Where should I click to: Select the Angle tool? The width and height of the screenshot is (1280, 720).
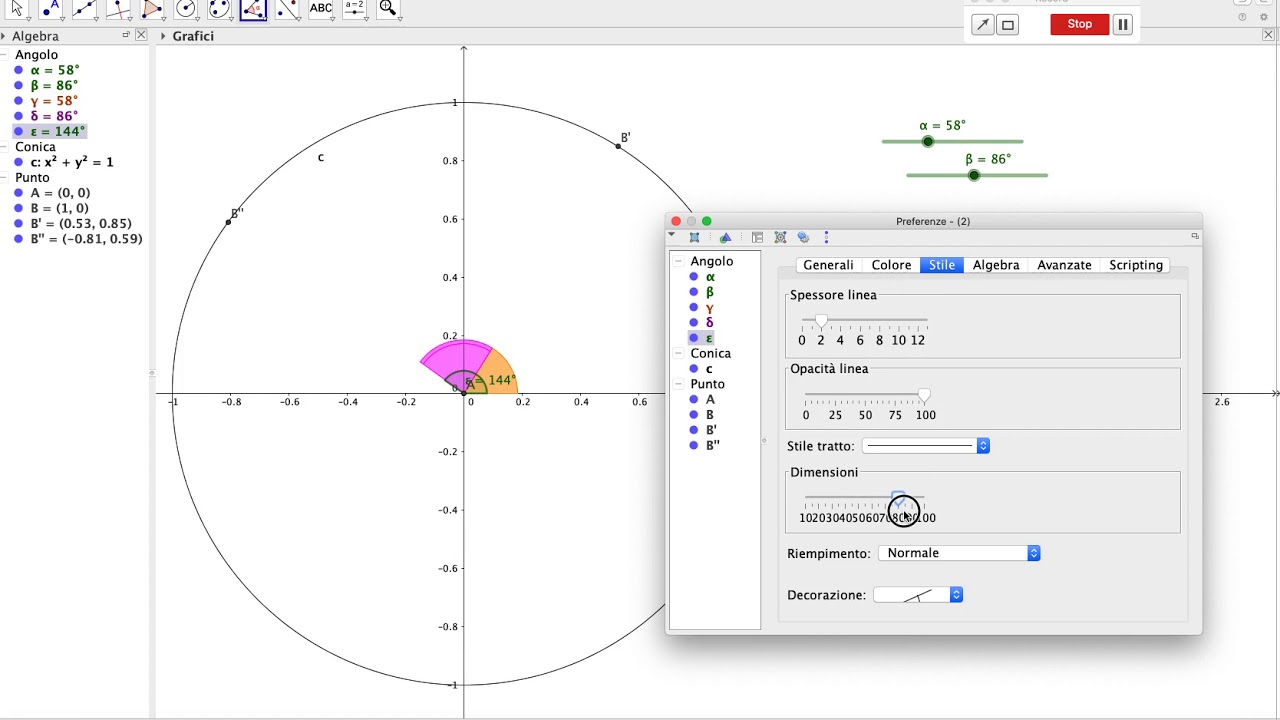[253, 9]
